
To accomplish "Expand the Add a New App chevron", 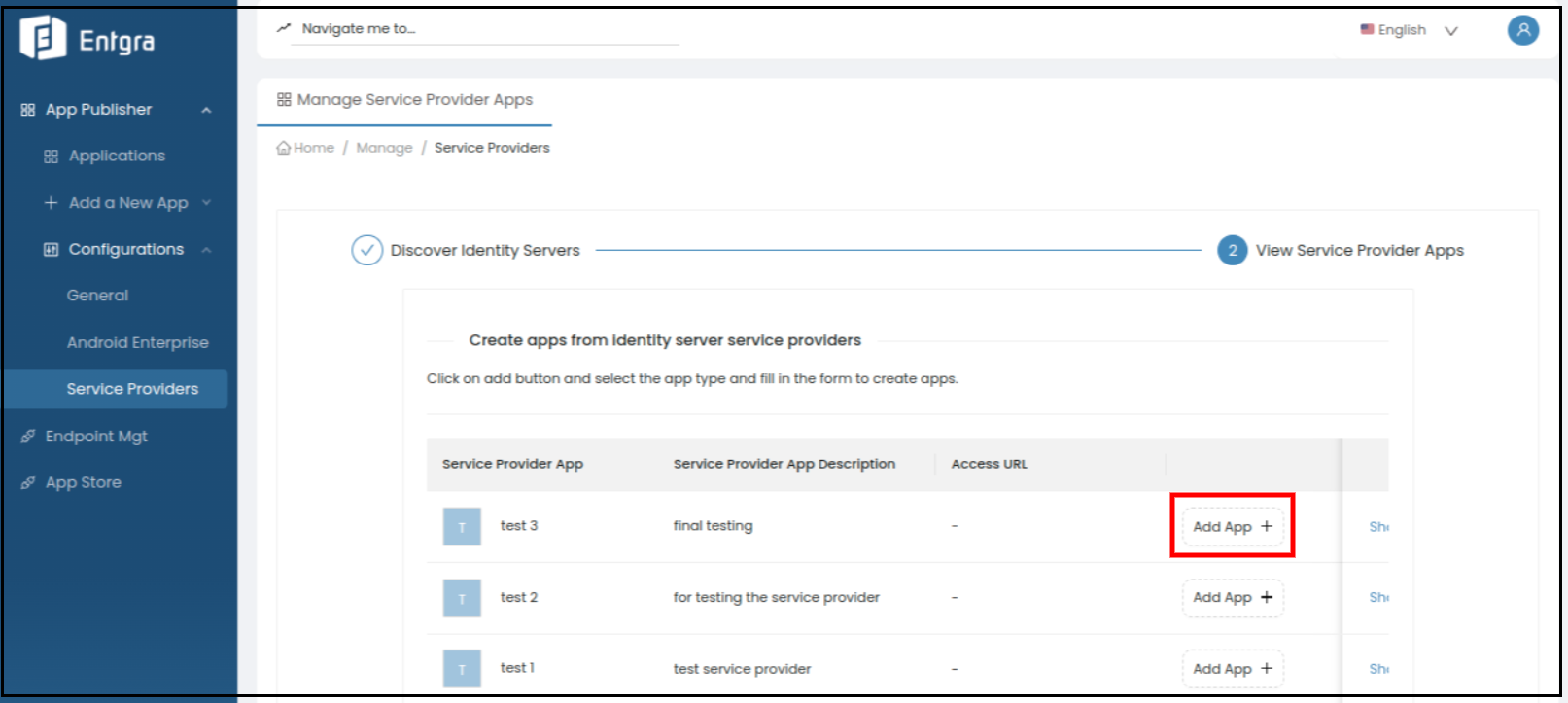I will click(206, 203).
